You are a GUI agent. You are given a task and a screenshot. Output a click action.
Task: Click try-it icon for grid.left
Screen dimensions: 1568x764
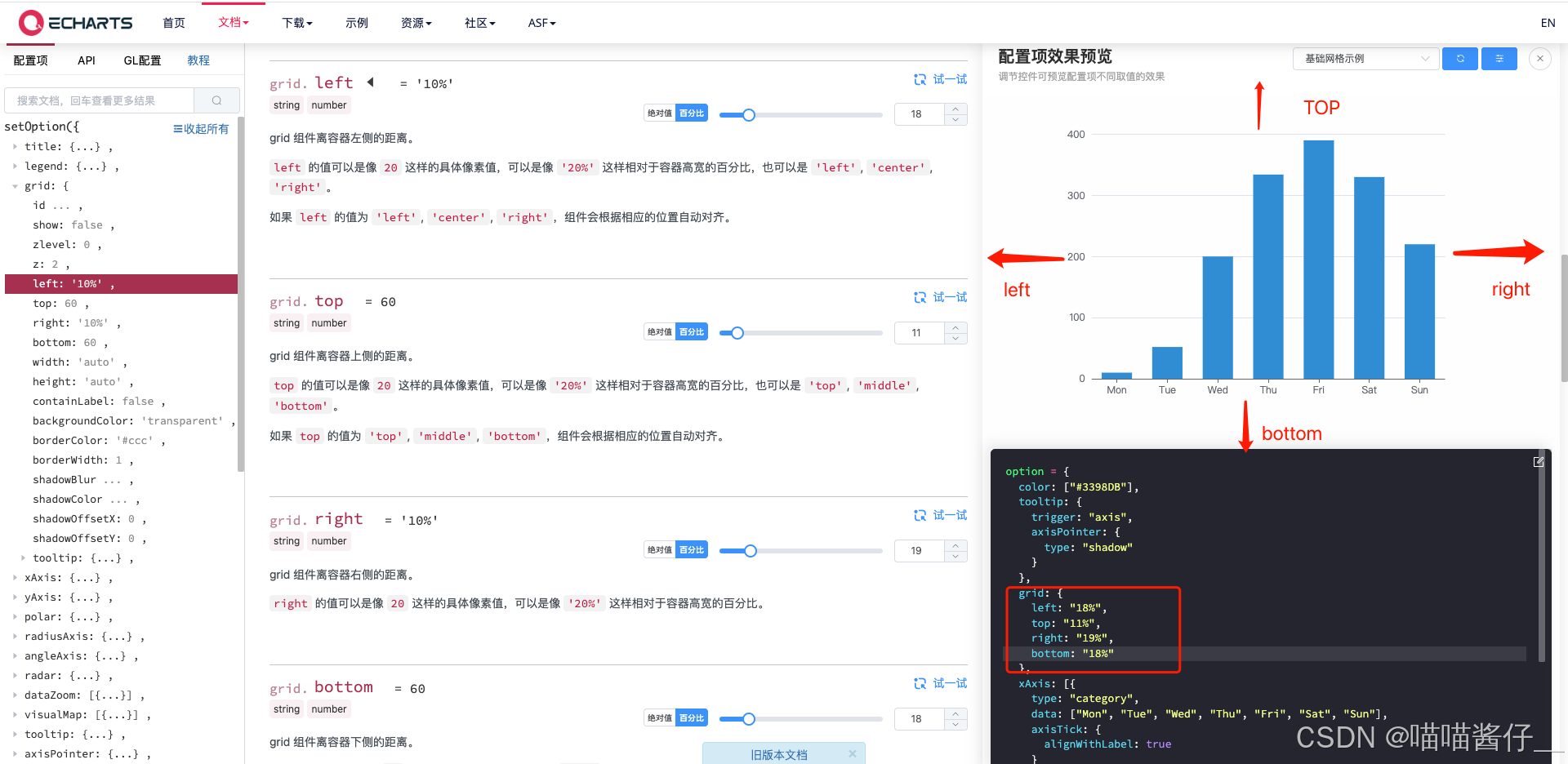[920, 79]
